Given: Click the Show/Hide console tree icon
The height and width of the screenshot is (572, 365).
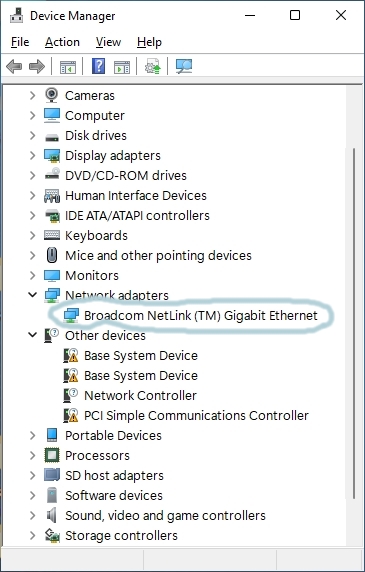Looking at the screenshot, I should coord(68,67).
